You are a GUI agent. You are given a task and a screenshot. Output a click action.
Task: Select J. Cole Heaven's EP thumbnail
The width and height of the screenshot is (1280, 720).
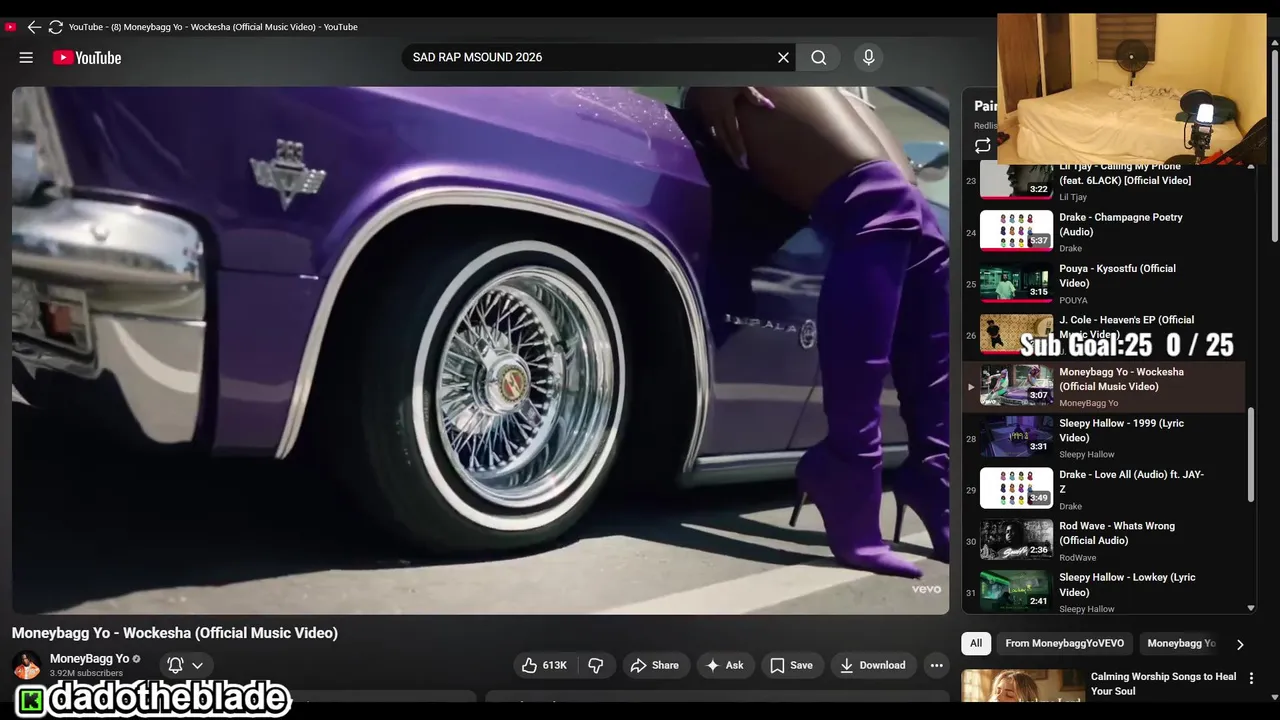[x=1016, y=335]
